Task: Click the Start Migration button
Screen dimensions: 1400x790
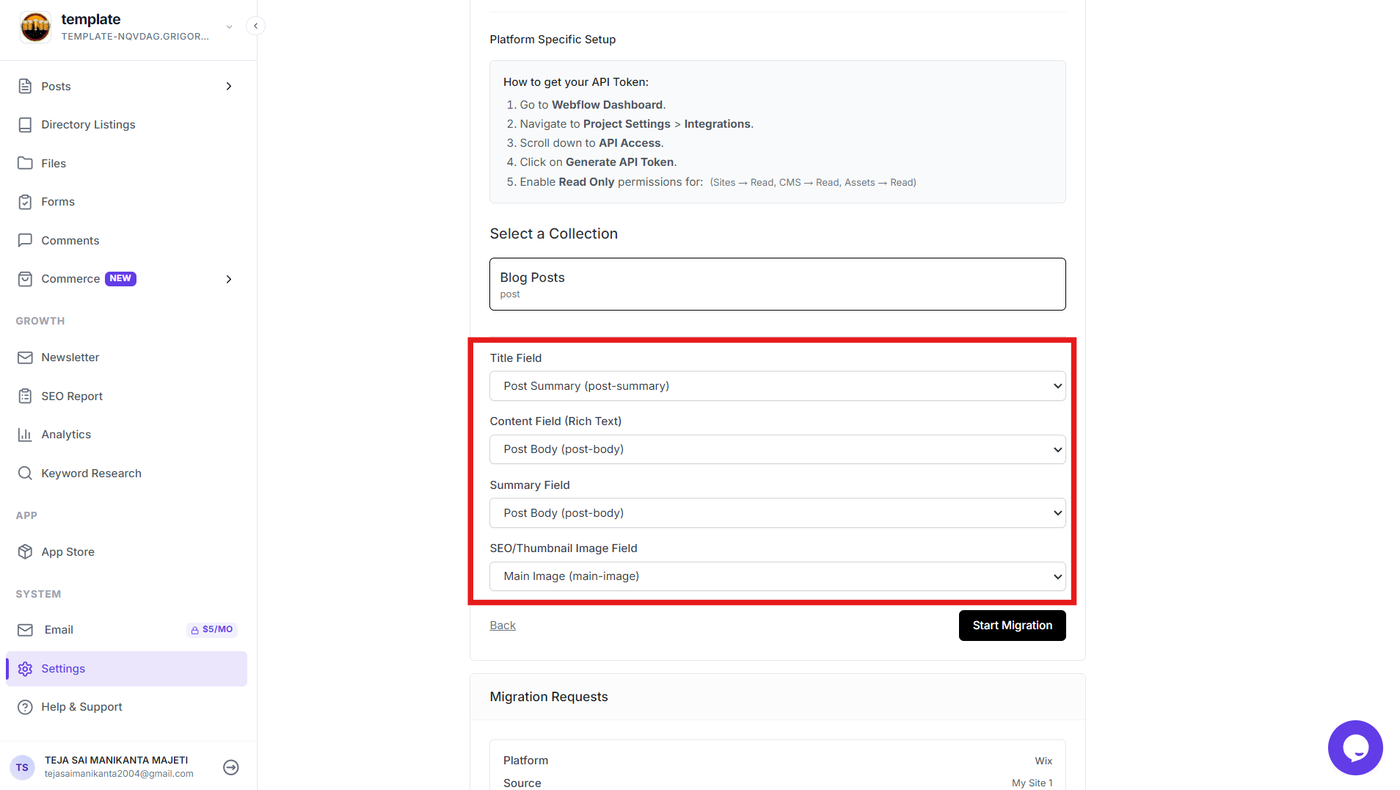Action: (x=1012, y=625)
